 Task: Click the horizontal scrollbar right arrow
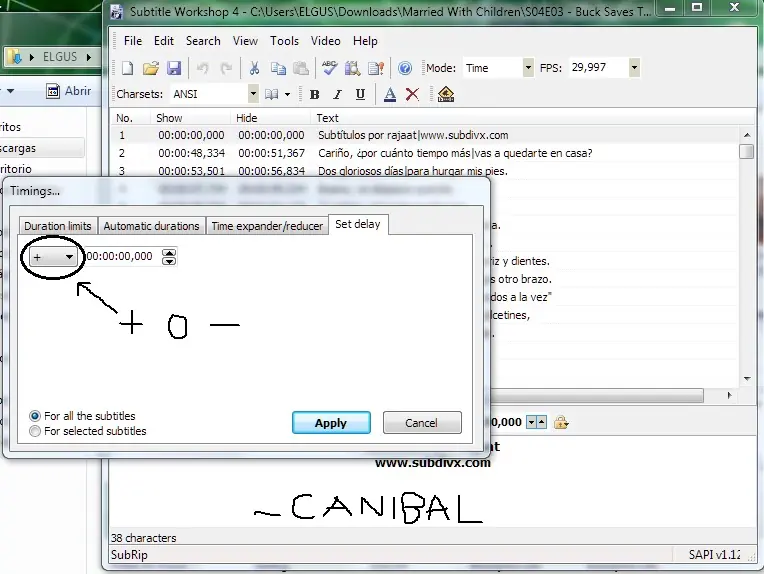729,395
